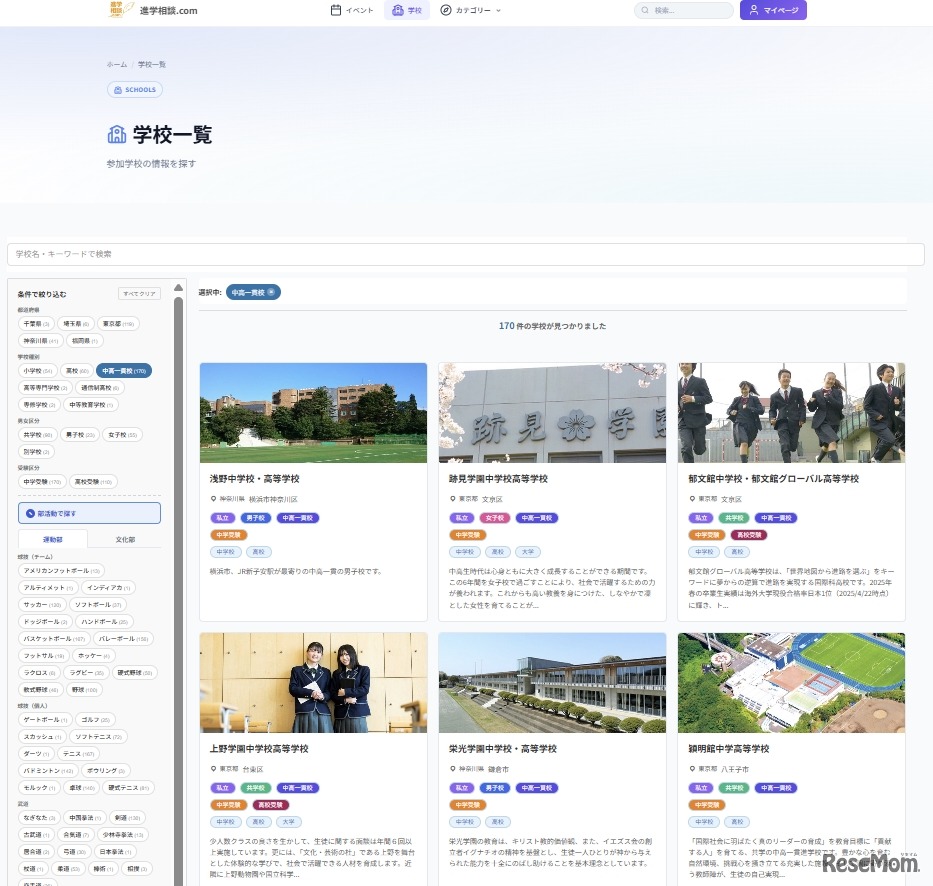
Task: Open 浅野中学校・高等学校 school title
Action: pyautogui.click(x=255, y=479)
